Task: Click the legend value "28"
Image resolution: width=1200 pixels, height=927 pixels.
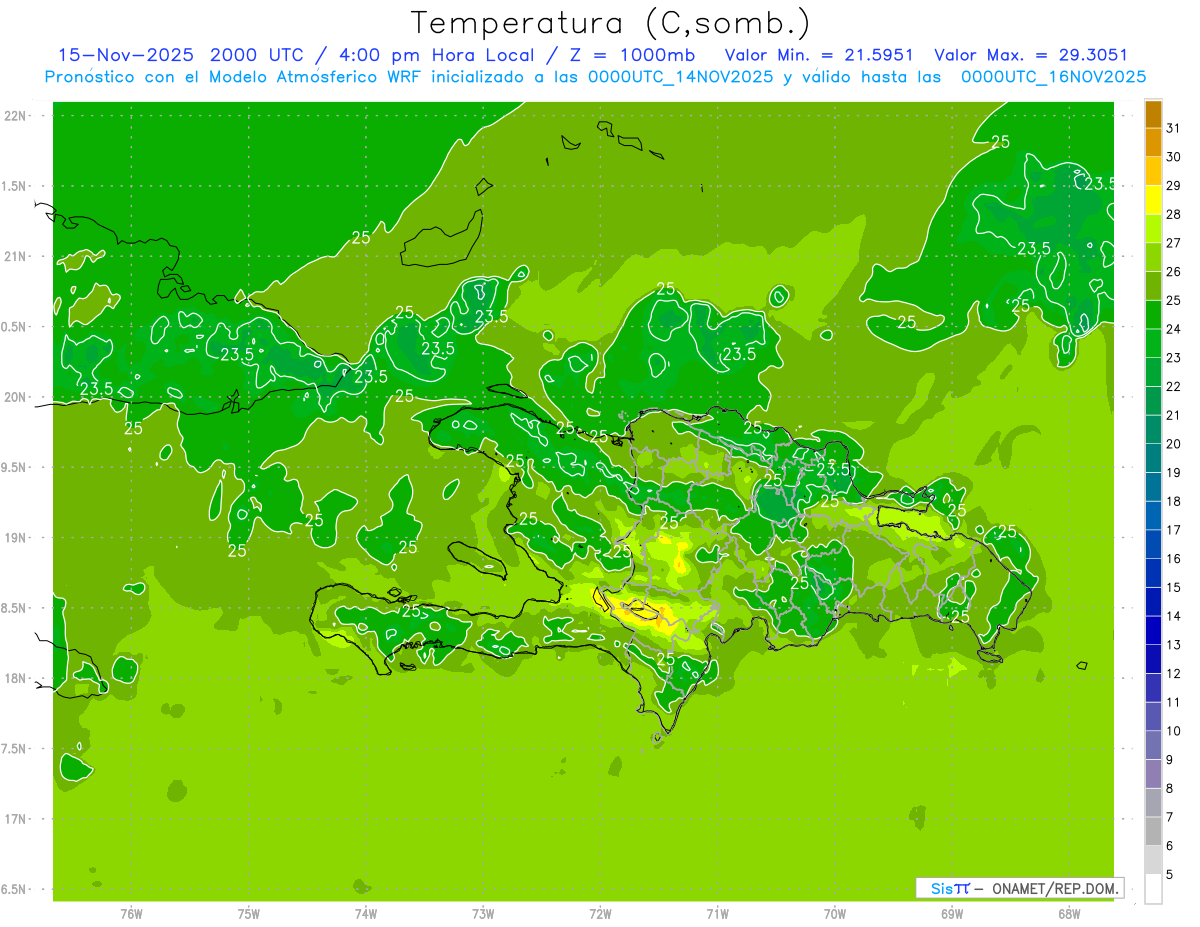Action: tap(1174, 214)
